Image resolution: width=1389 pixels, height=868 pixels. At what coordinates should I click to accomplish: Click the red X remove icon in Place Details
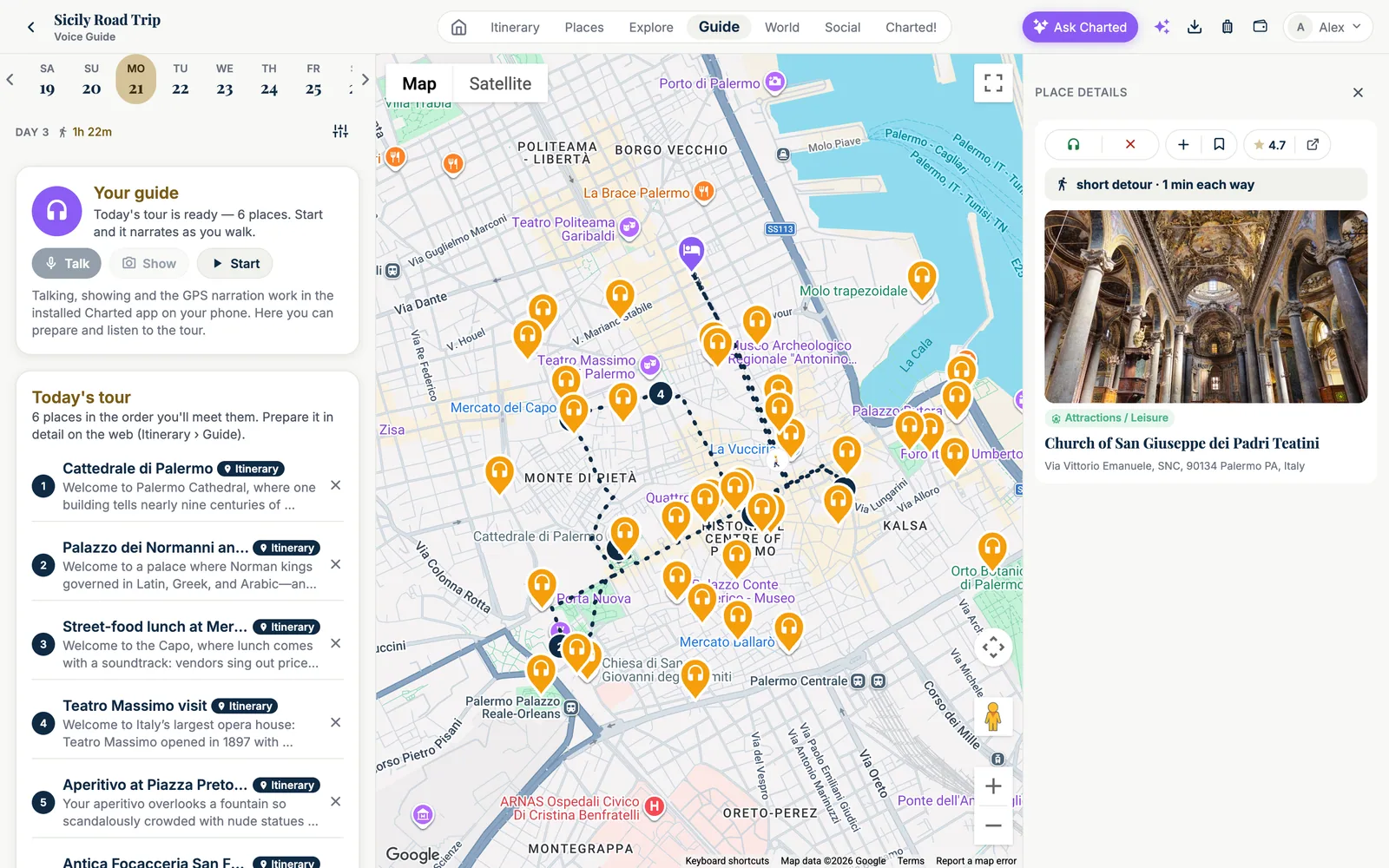coord(1130,145)
